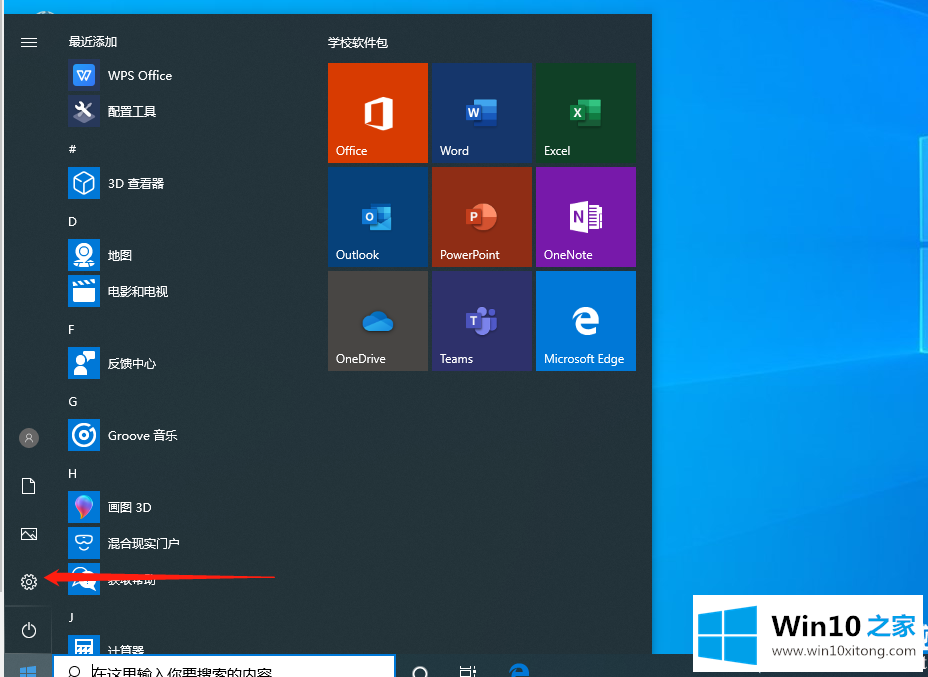The width and height of the screenshot is (928, 677).
Task: Open the Pictures sidebar icon
Action: click(x=28, y=534)
